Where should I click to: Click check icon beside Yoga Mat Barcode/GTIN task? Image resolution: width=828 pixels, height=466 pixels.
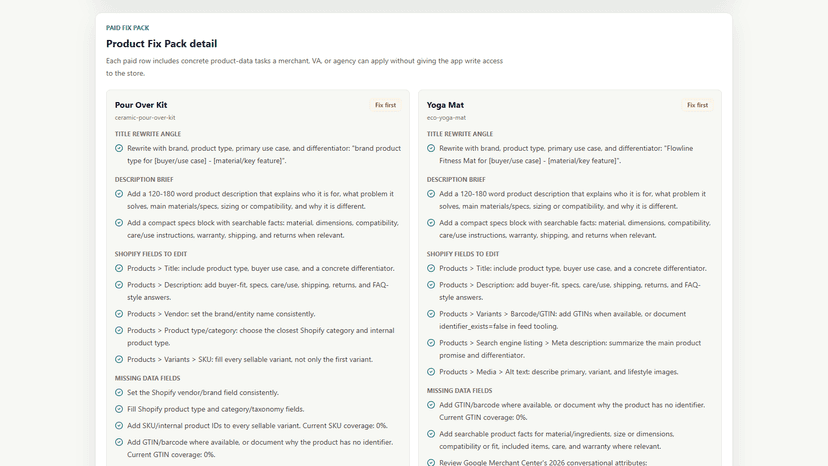click(x=431, y=314)
